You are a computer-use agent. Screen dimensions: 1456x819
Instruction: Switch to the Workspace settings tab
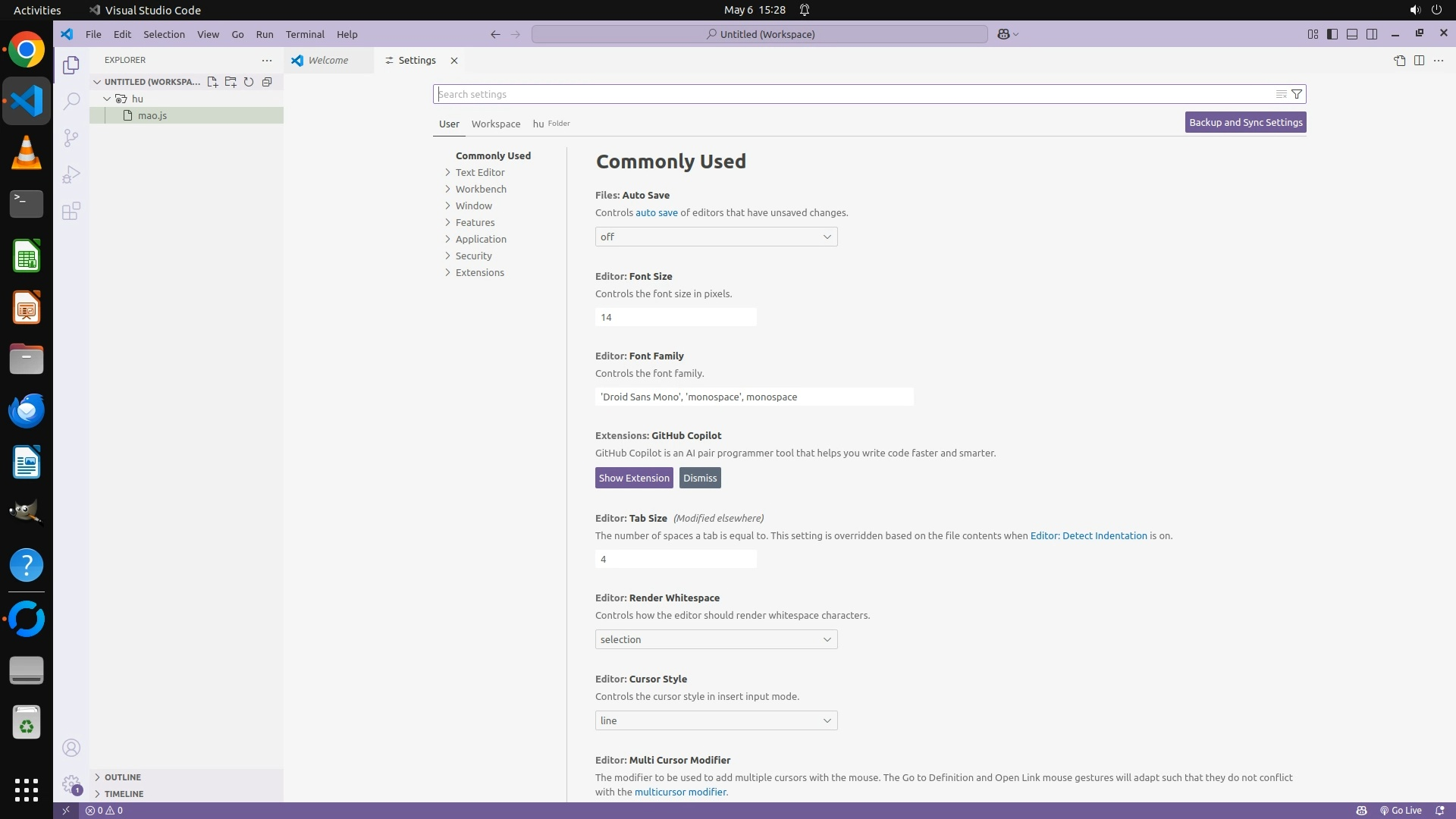click(x=495, y=124)
